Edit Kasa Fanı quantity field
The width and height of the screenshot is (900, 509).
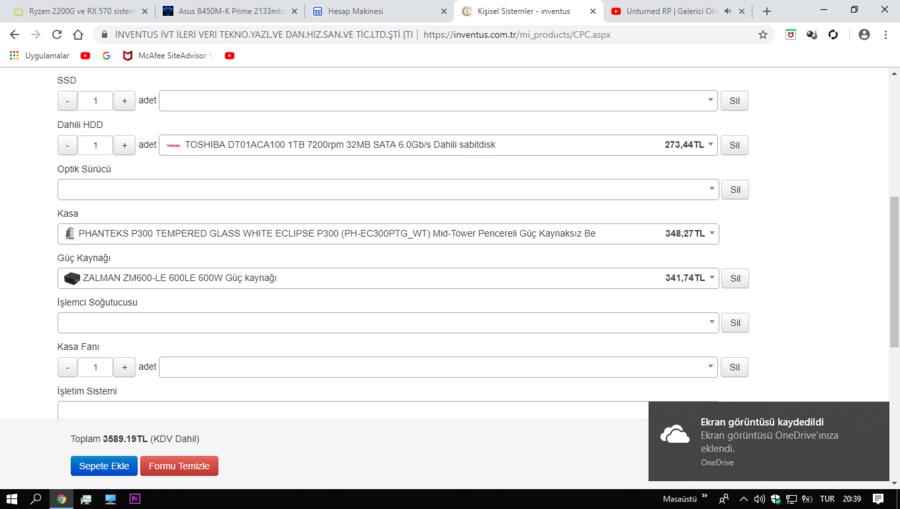tap(95, 367)
